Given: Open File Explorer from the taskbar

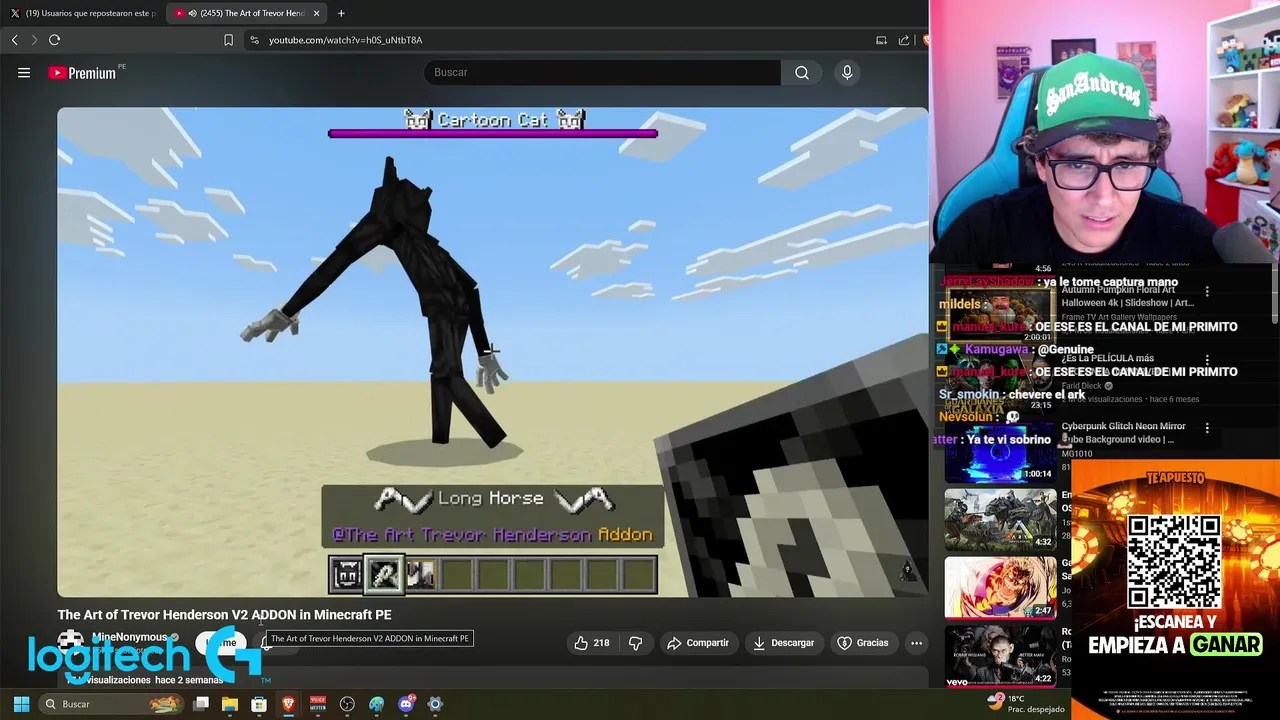Looking at the screenshot, I should 230,704.
